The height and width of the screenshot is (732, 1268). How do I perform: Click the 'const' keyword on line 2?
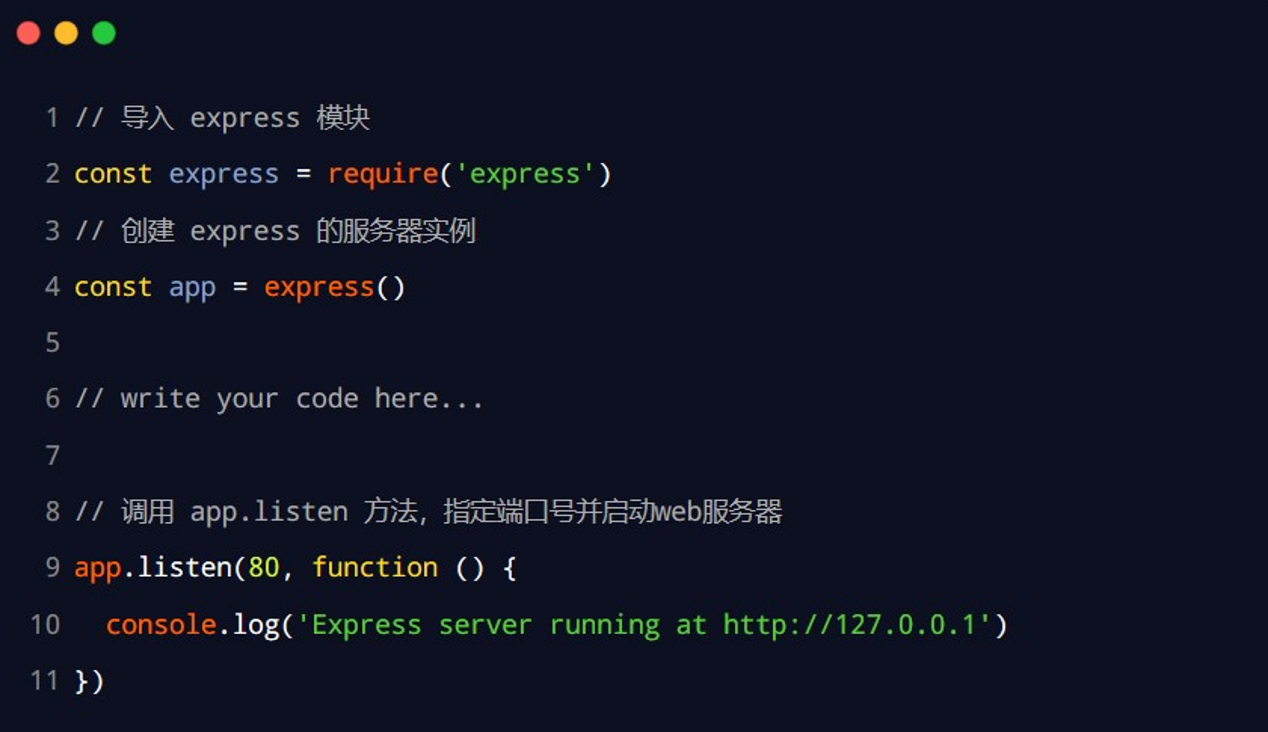[113, 174]
